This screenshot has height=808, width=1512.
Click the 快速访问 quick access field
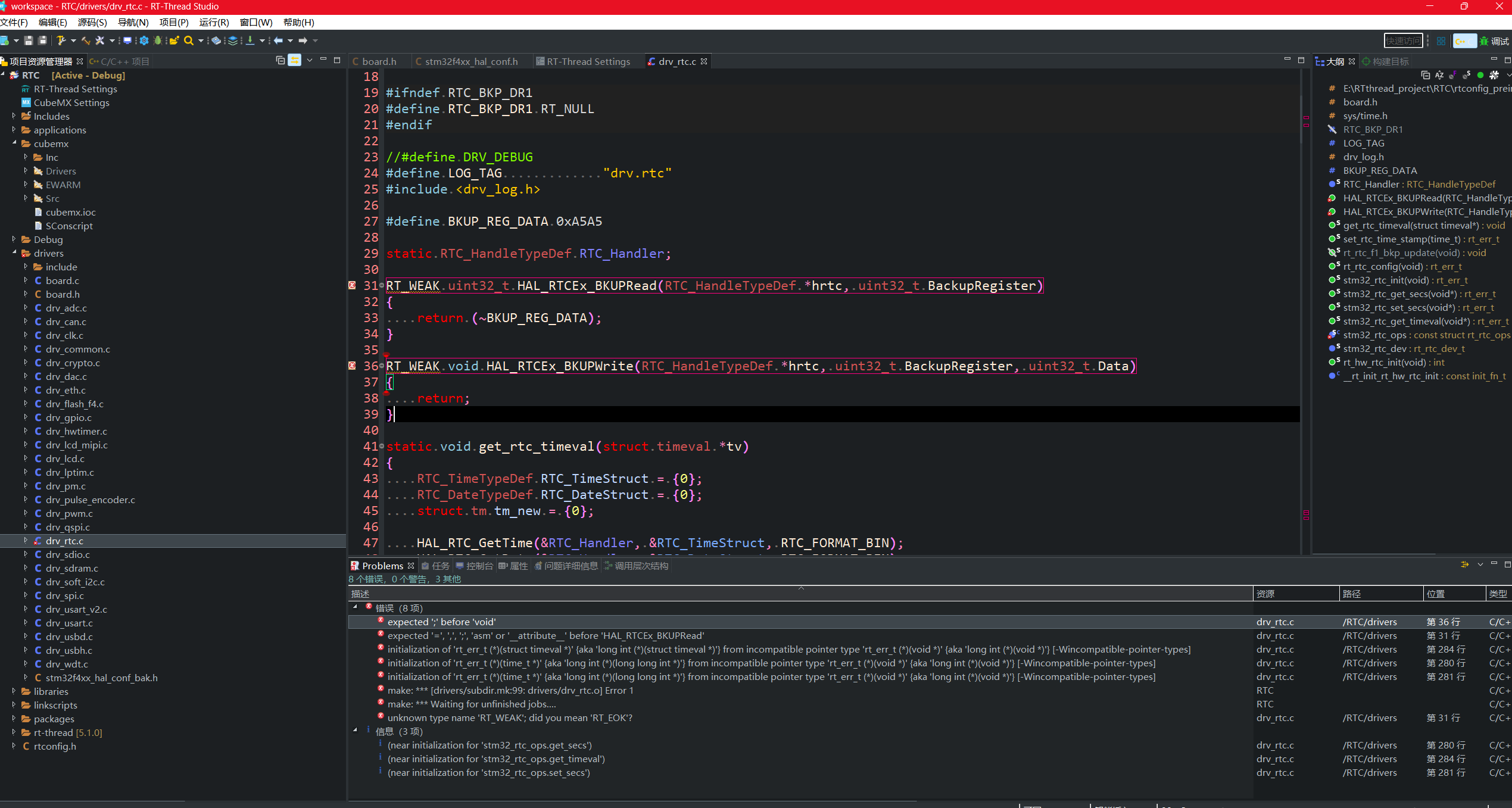point(1402,40)
